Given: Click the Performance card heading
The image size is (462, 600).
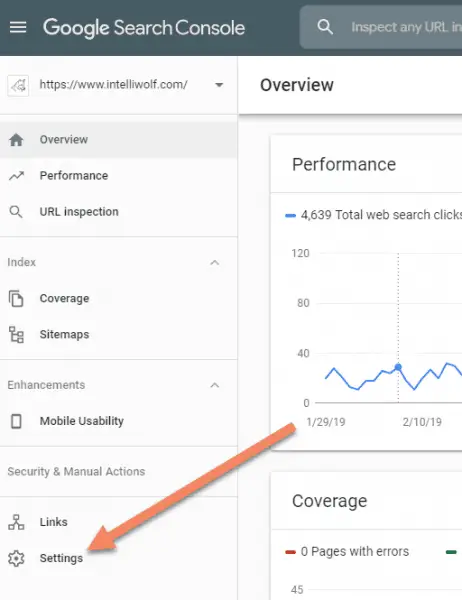Looking at the screenshot, I should [x=344, y=165].
